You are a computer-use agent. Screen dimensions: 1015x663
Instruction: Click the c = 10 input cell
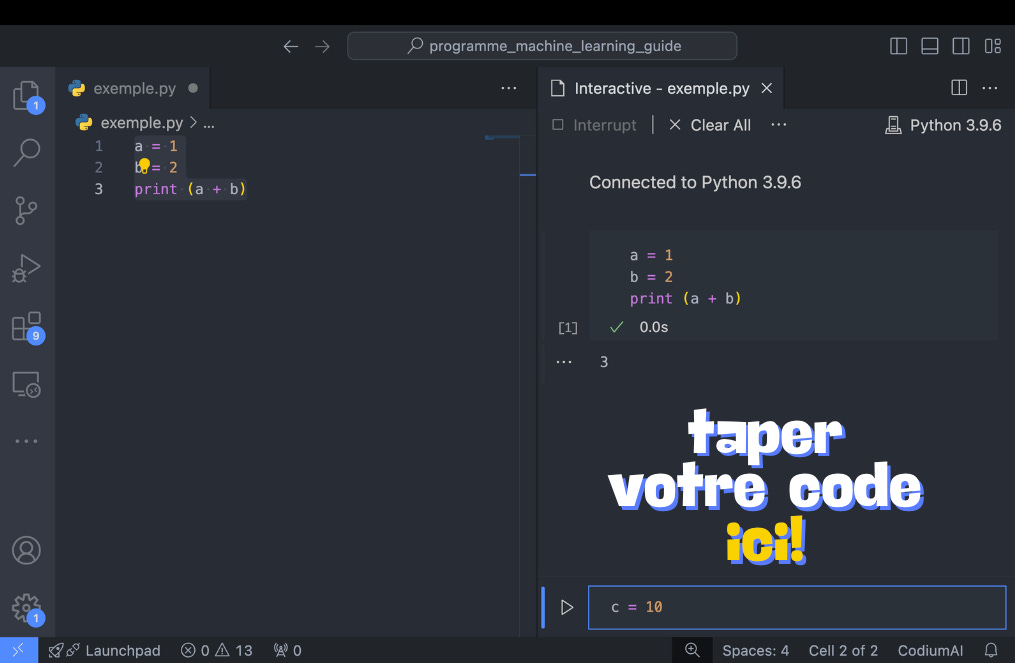797,607
